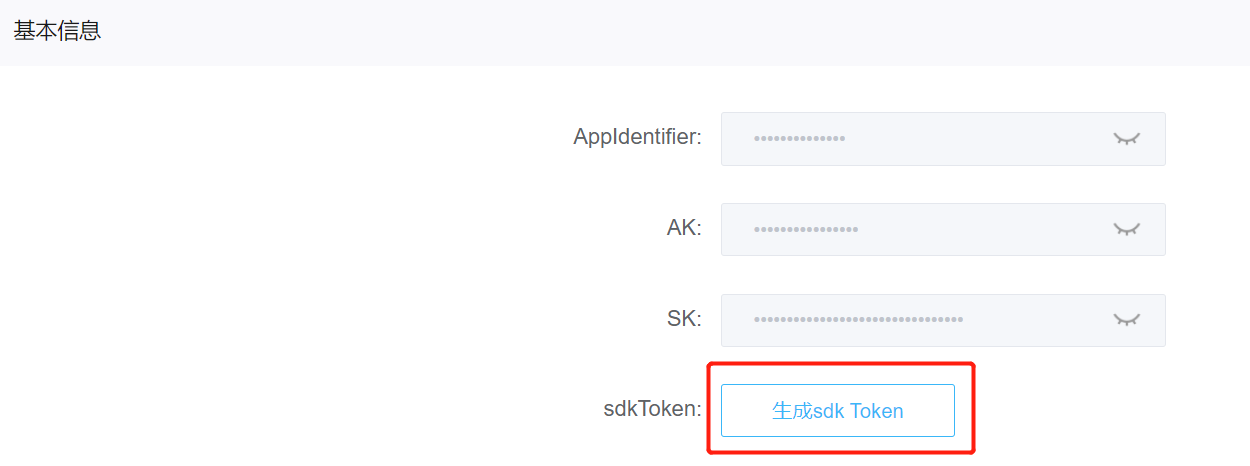This screenshot has width=1250, height=466.
Task: Click the masked dots in AK field
Action: (805, 230)
